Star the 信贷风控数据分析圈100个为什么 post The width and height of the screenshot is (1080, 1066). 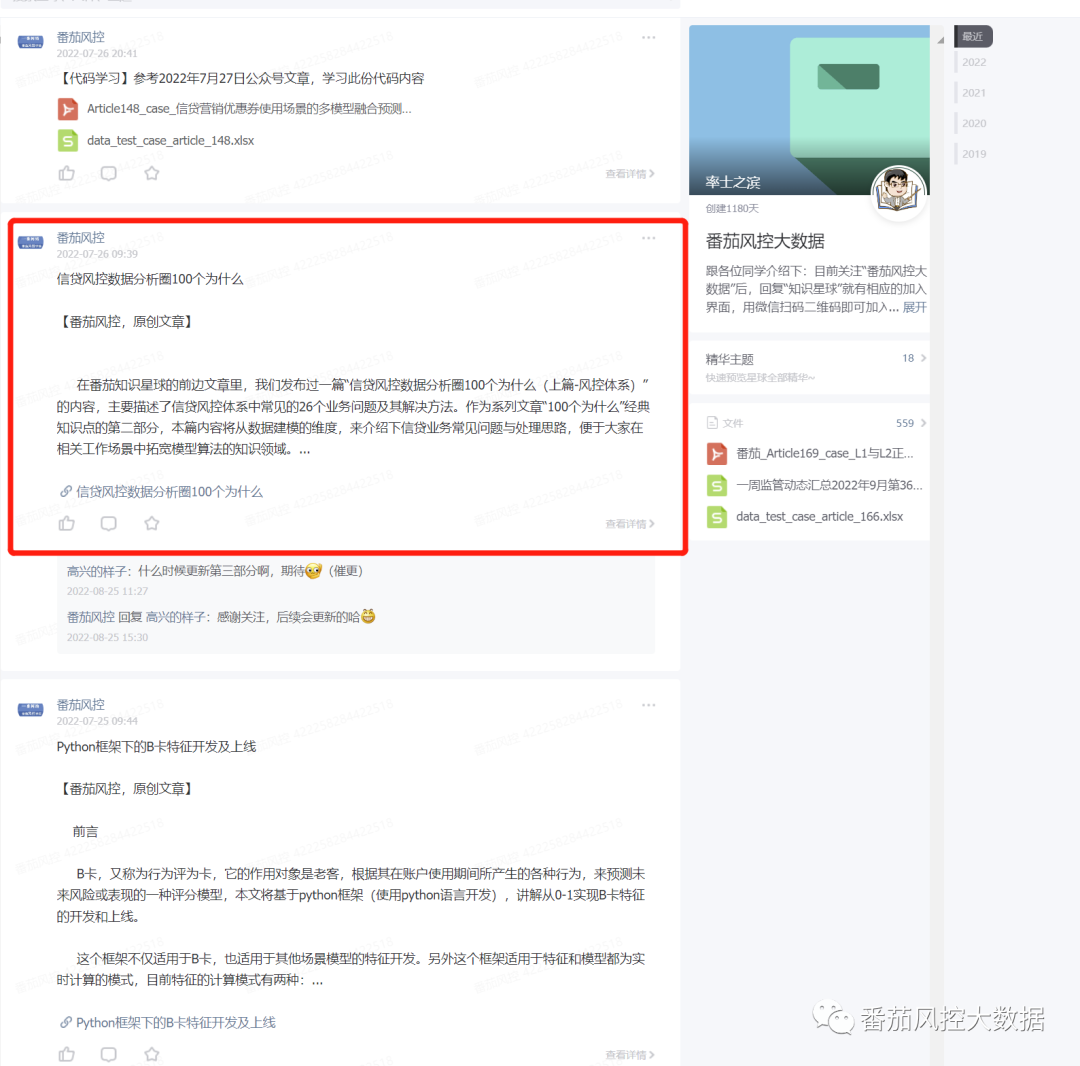pos(152,523)
